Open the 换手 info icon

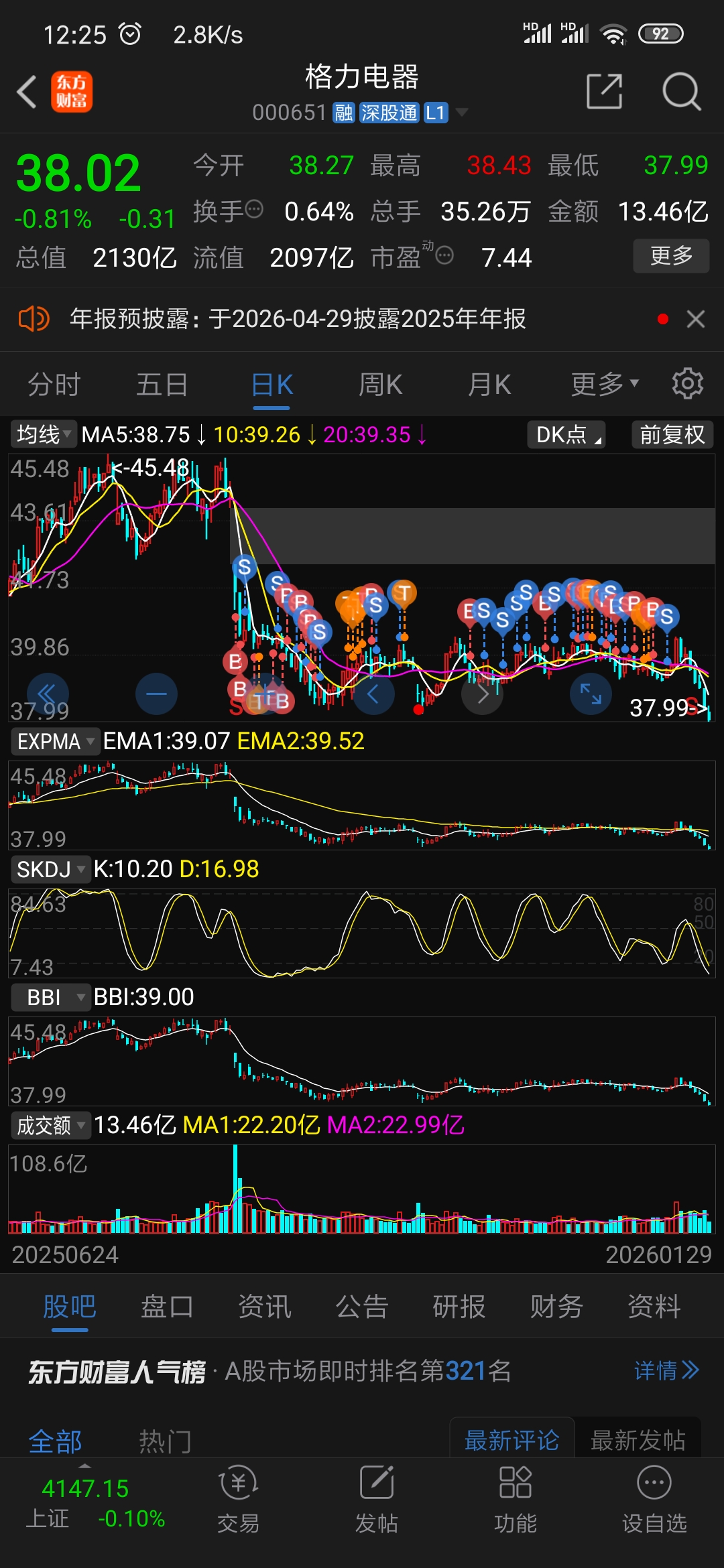pyautogui.click(x=254, y=210)
